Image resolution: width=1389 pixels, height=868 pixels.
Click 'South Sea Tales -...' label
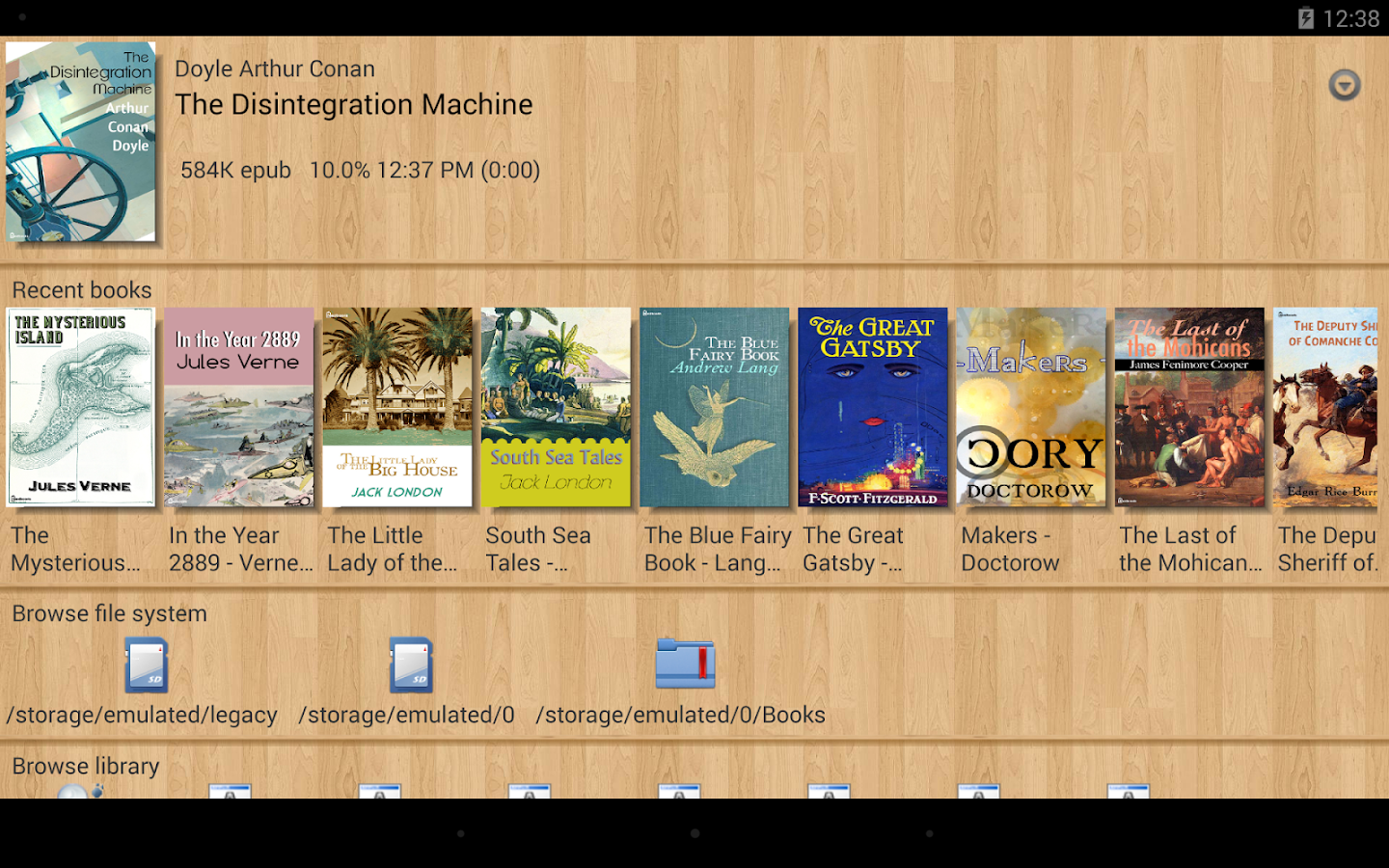coord(538,549)
